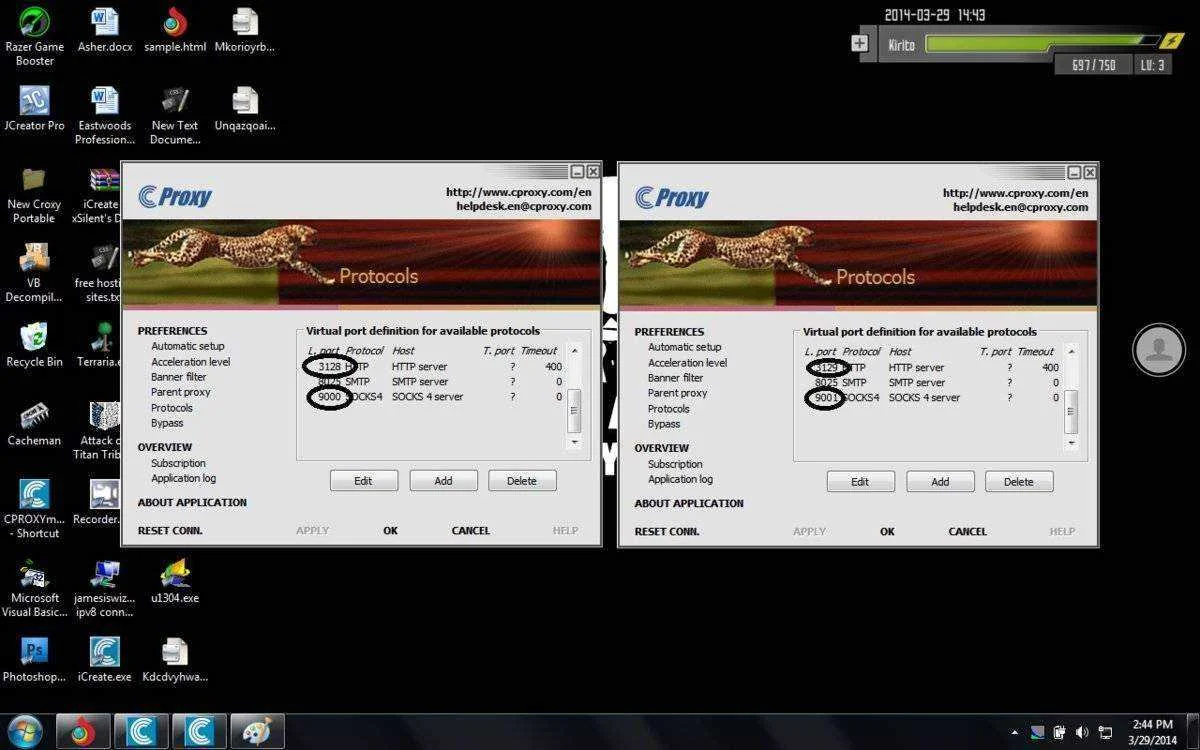This screenshot has height=750, width=1200.
Task: Select the Kdcdvyhwa... desktop file icon
Action: pyautogui.click(x=175, y=660)
